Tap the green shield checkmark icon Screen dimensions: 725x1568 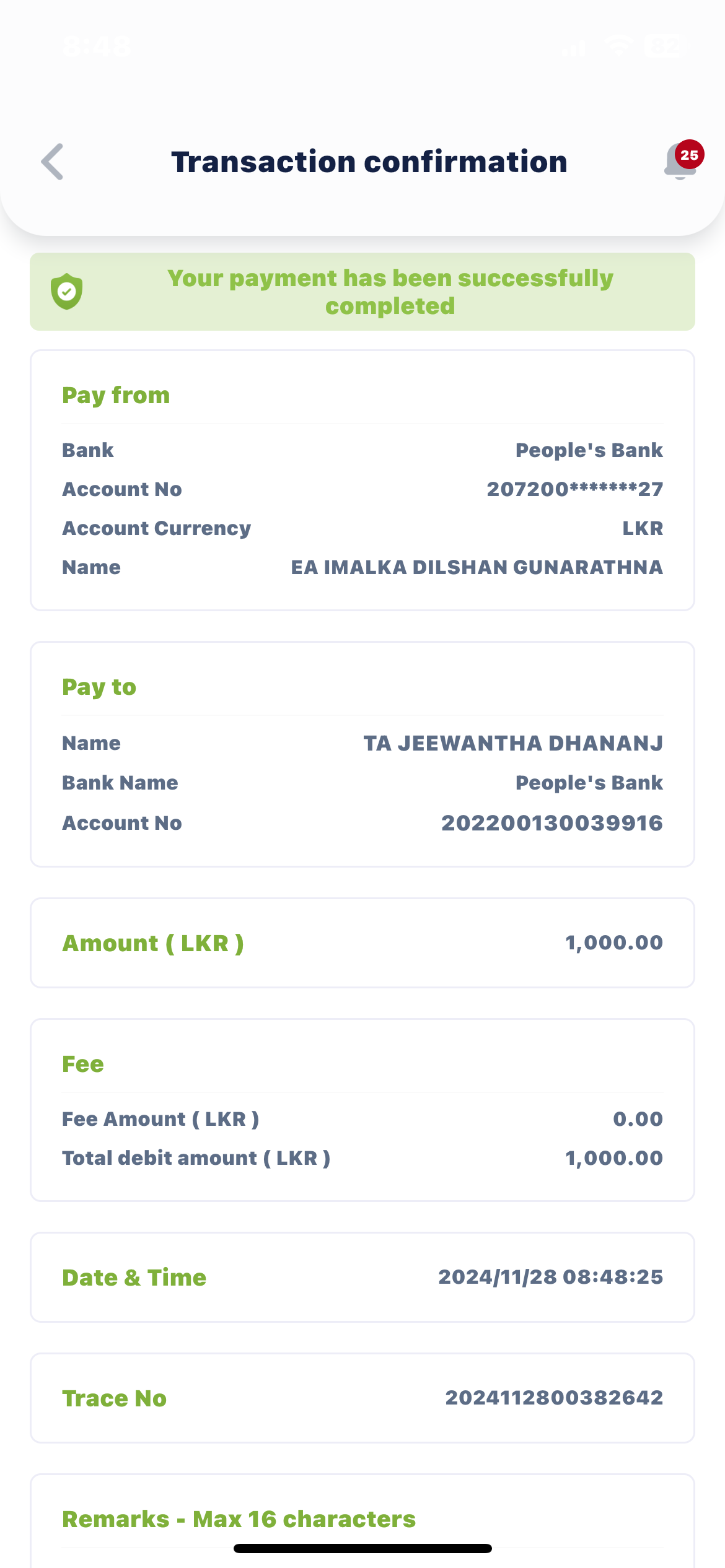[67, 291]
